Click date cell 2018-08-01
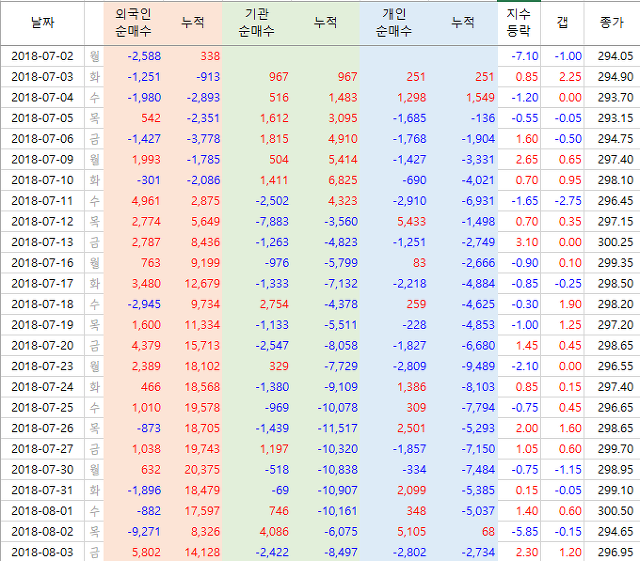640x561 pixels. (x=42, y=511)
